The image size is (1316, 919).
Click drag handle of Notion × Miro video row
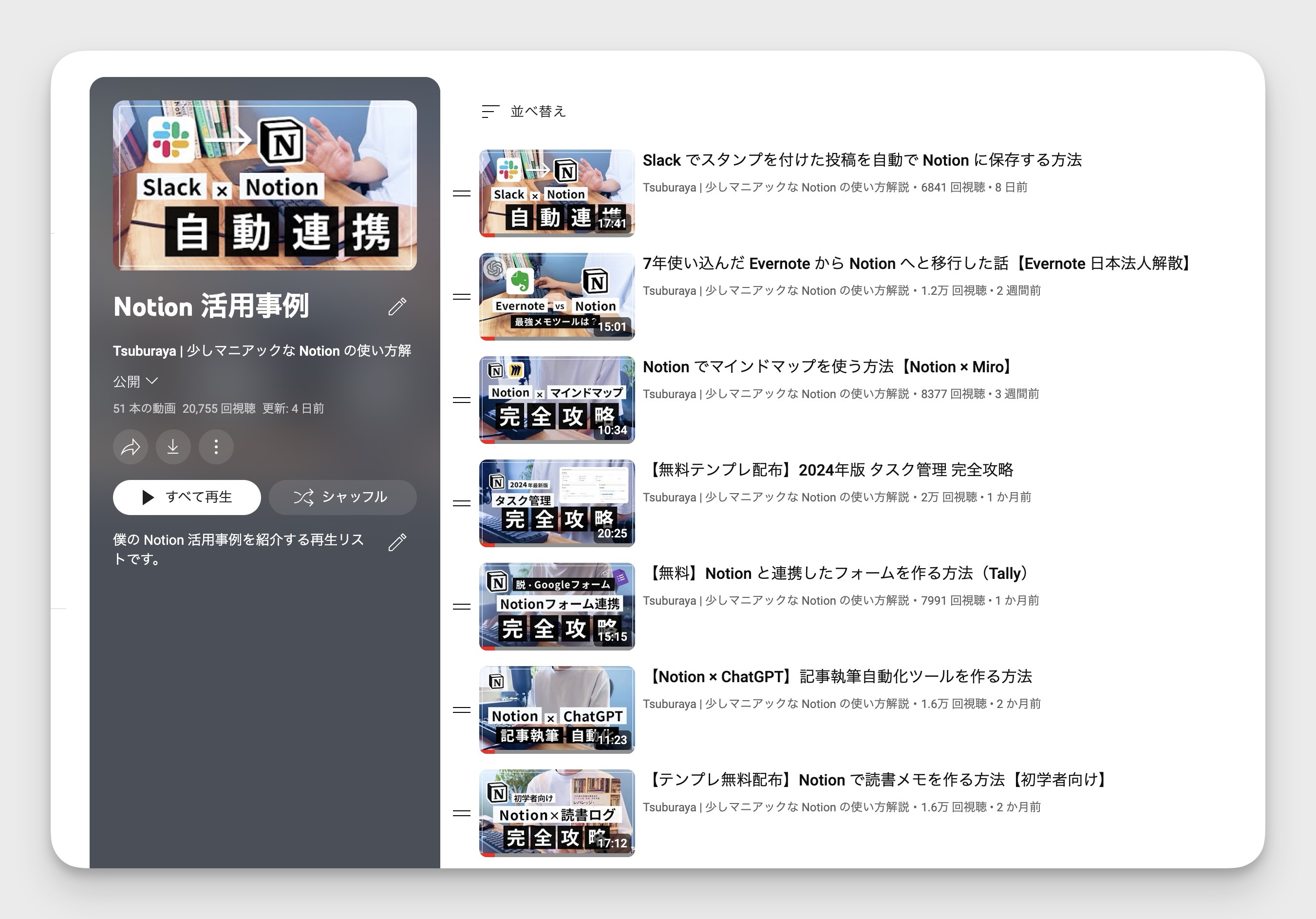461,400
